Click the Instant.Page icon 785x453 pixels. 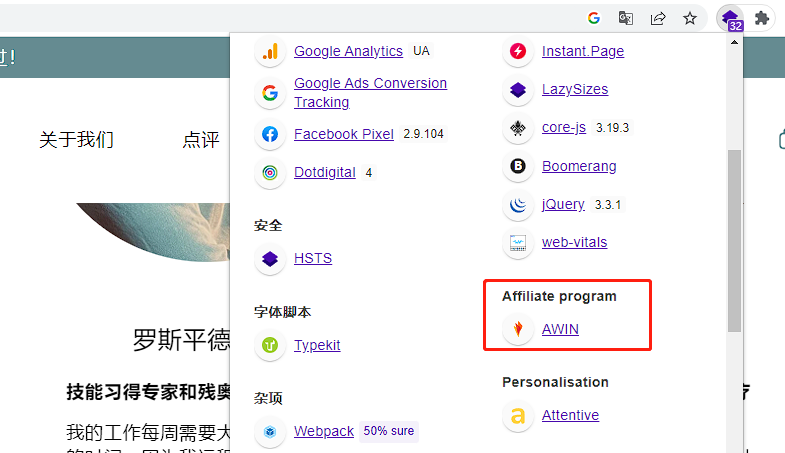(518, 51)
